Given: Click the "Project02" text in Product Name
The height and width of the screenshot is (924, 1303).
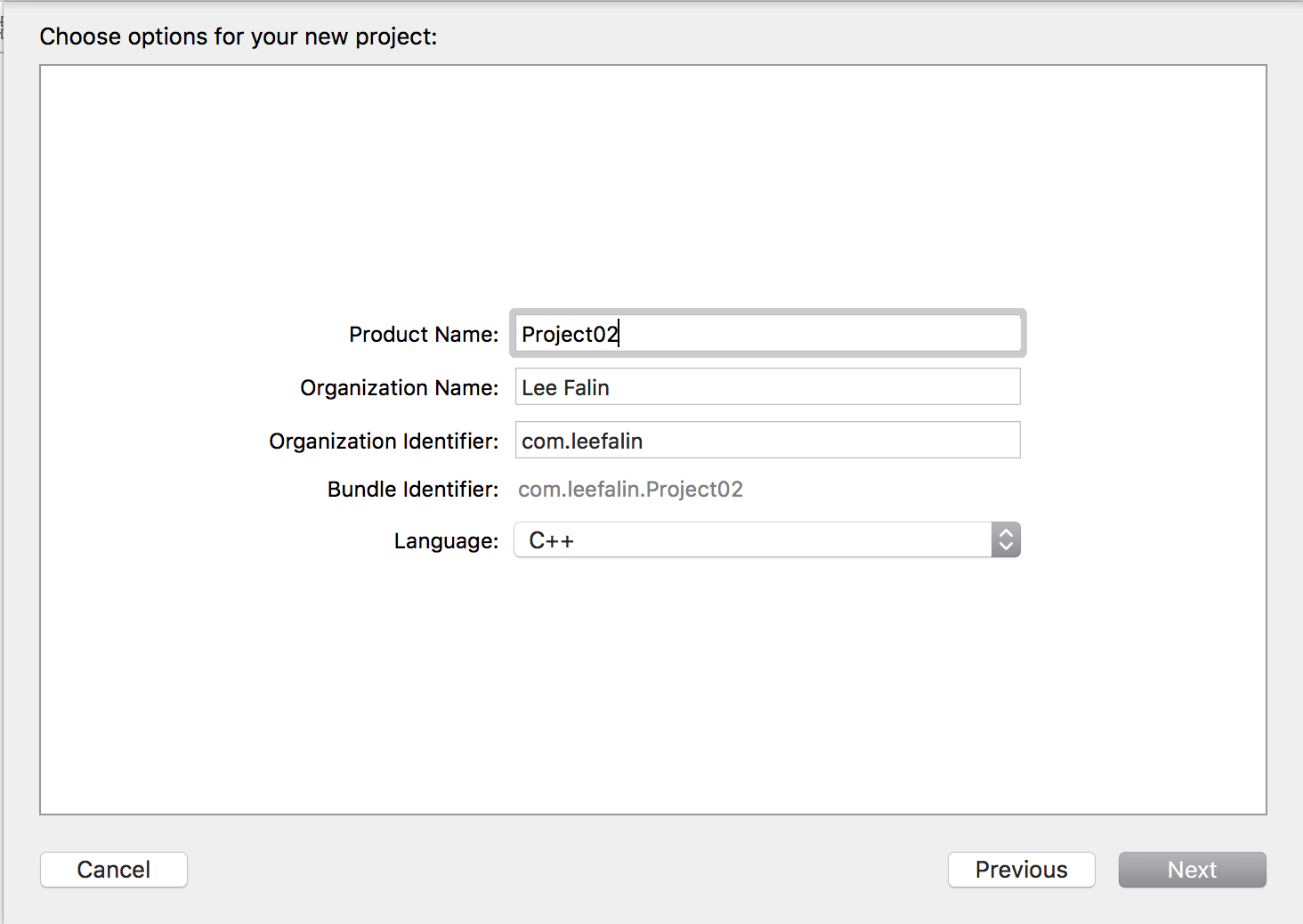Looking at the screenshot, I should click(x=570, y=335).
